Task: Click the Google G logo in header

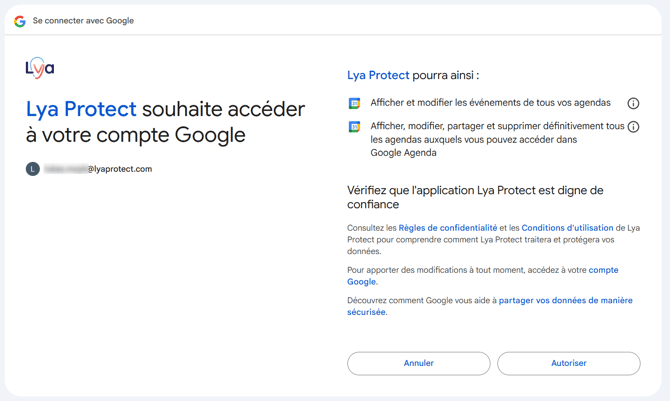Action: [x=20, y=21]
